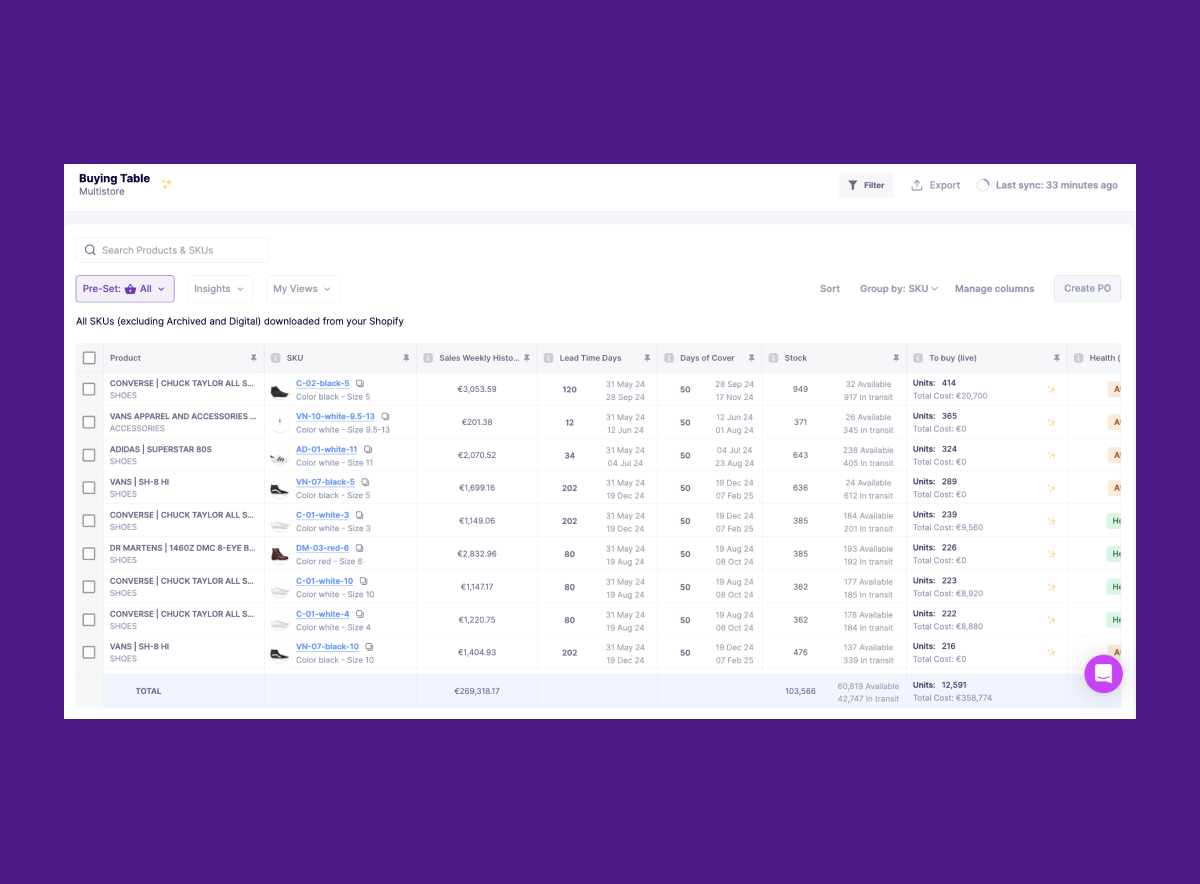Copy SKU C-02-black-5 with the copy icon

(360, 383)
